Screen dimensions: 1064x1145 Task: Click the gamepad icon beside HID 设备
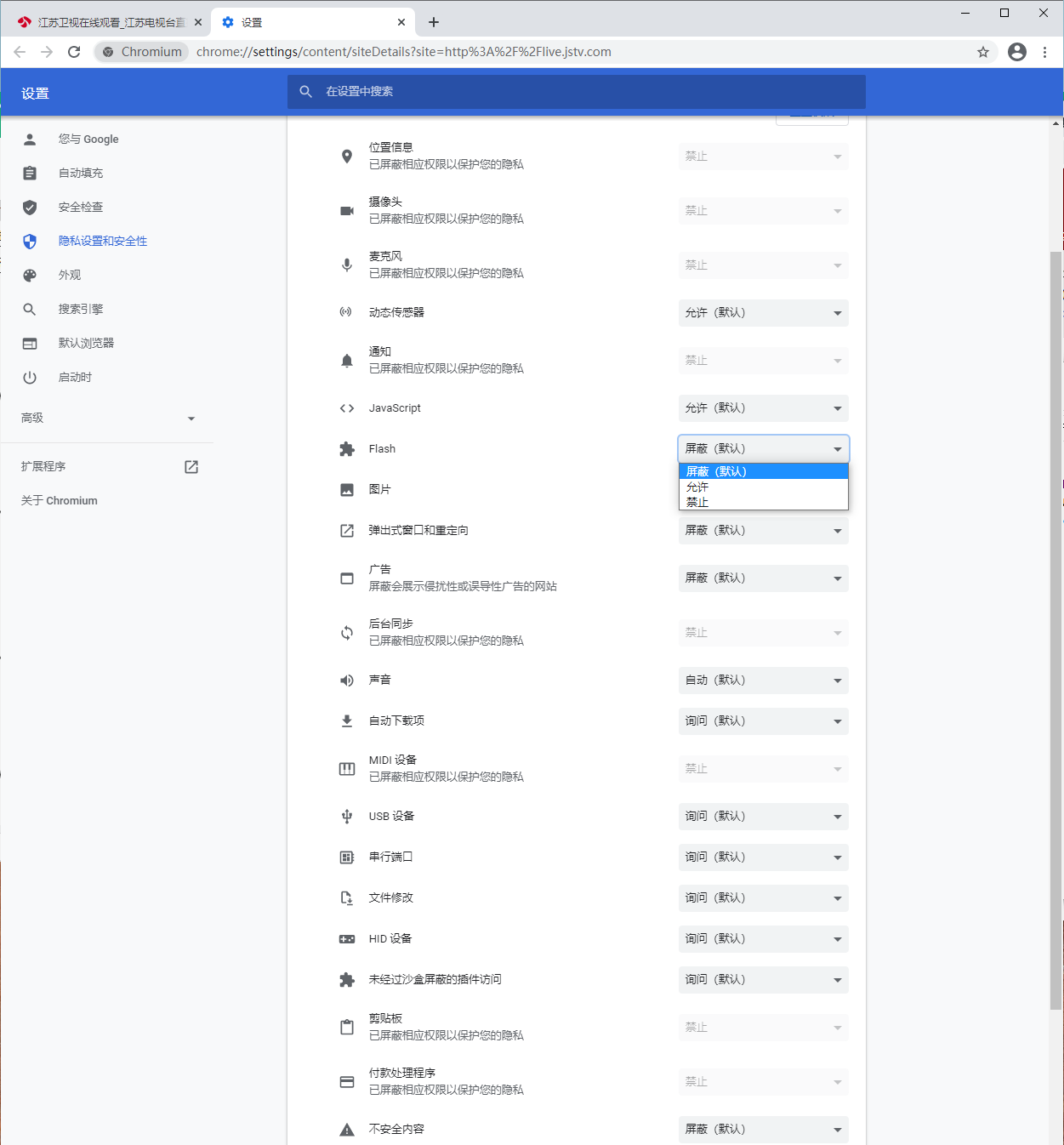347,939
